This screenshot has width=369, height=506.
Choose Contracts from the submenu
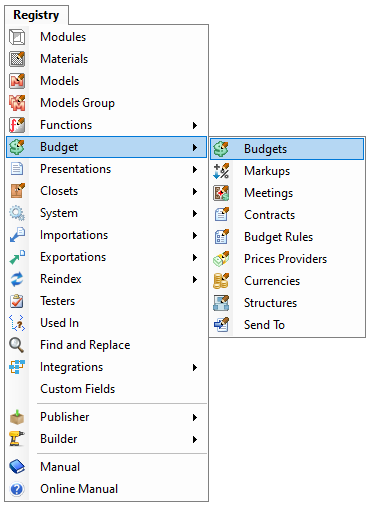287,215
